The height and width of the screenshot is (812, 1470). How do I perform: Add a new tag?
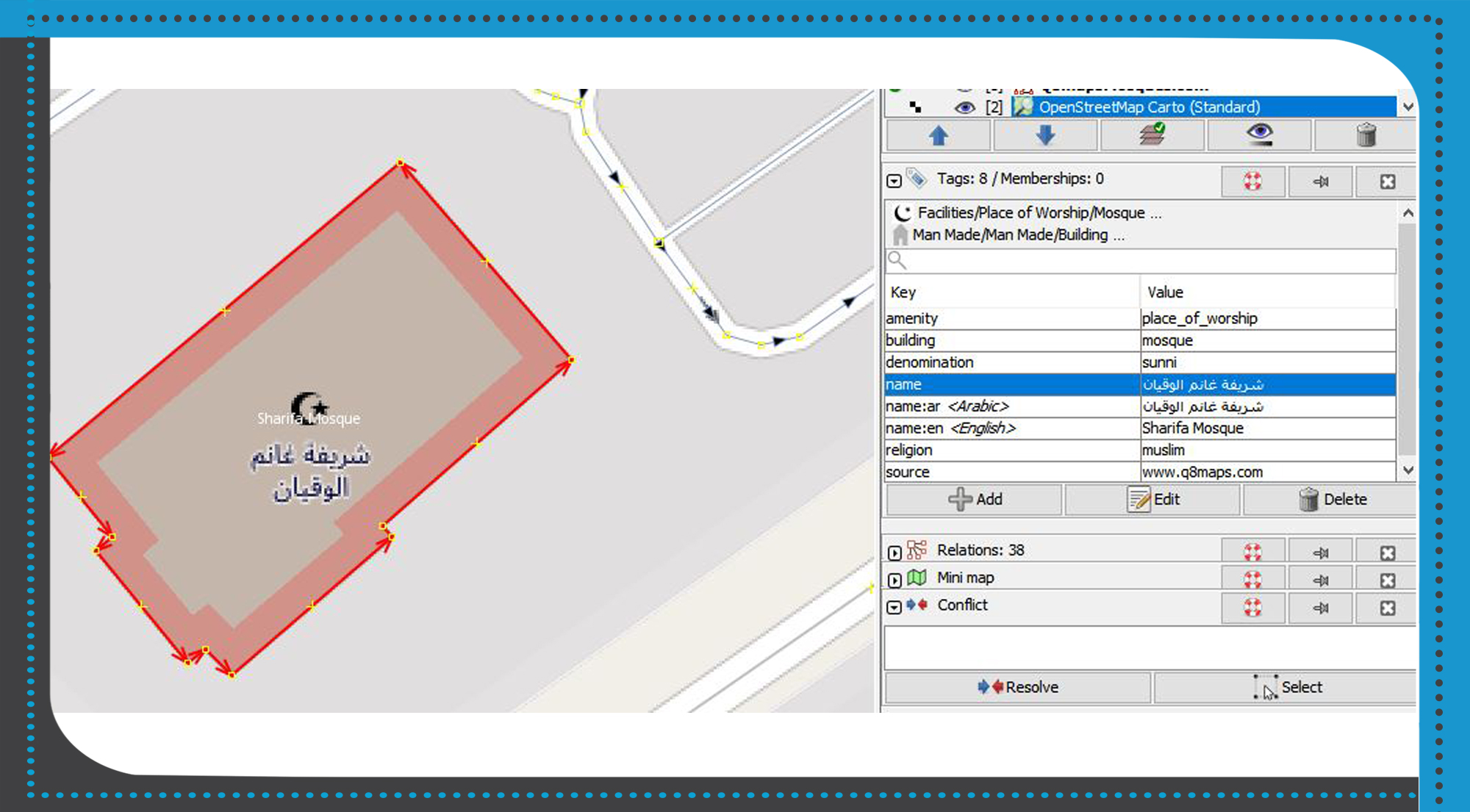(975, 500)
